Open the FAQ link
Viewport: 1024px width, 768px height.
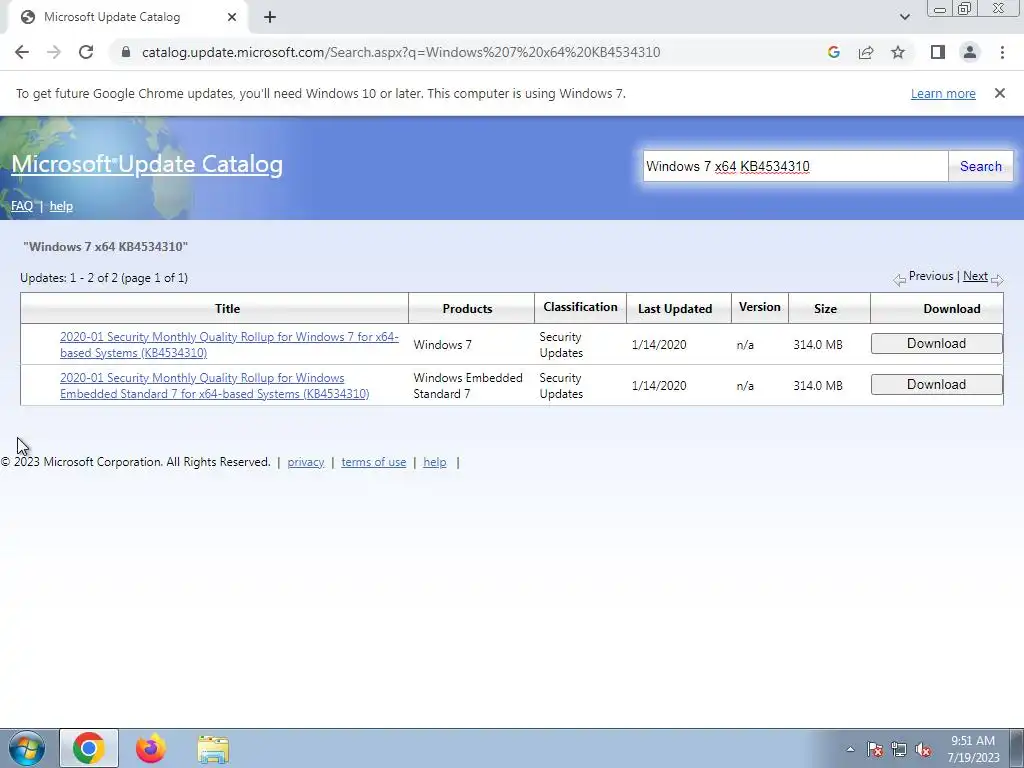tap(22, 206)
